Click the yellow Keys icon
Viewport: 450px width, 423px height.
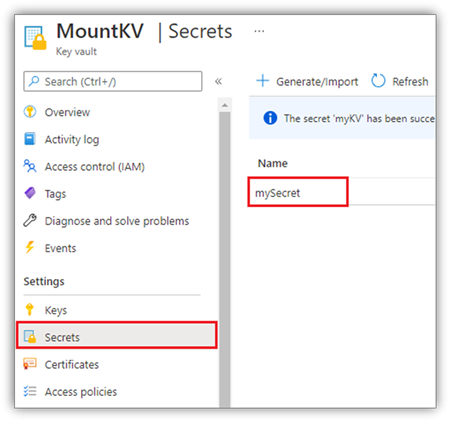click(30, 309)
